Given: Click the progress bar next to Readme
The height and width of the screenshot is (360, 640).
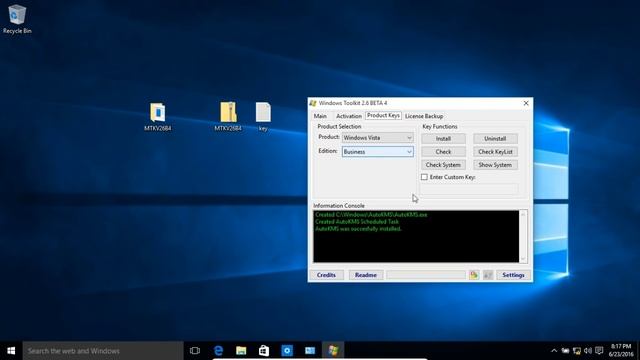Looking at the screenshot, I should coord(426,275).
